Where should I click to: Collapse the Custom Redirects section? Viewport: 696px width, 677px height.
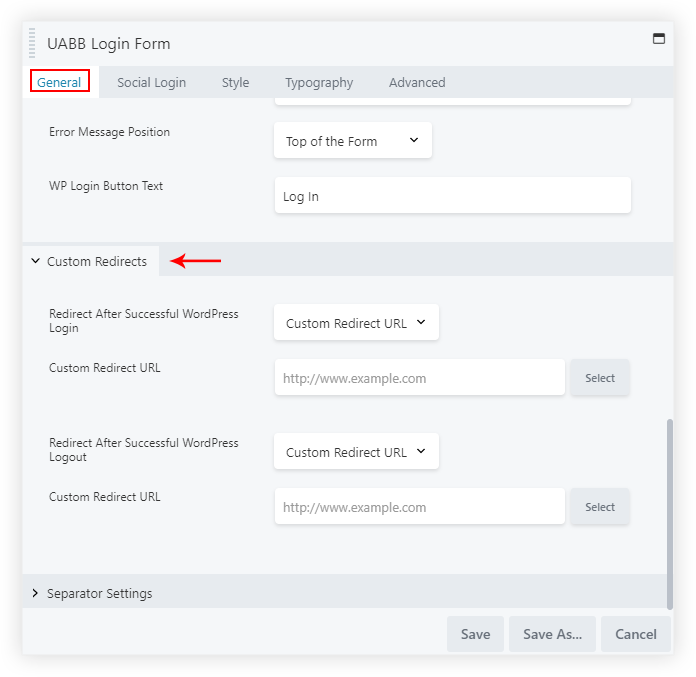coord(90,261)
